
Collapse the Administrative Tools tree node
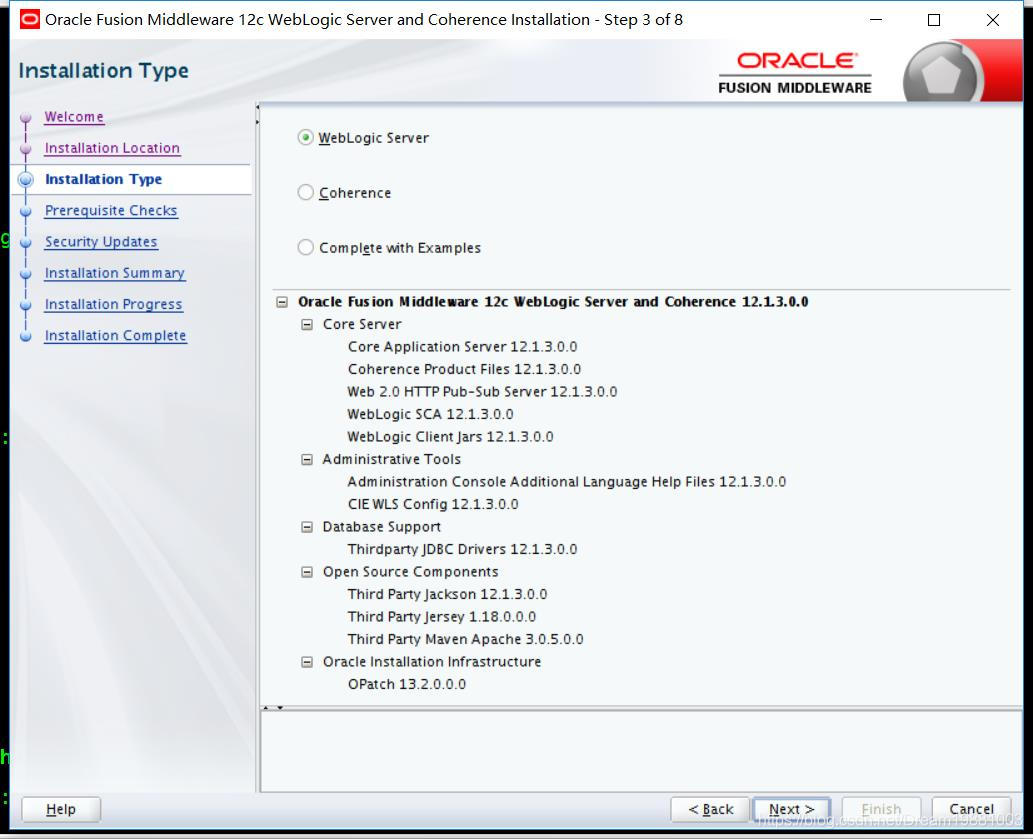pos(307,460)
